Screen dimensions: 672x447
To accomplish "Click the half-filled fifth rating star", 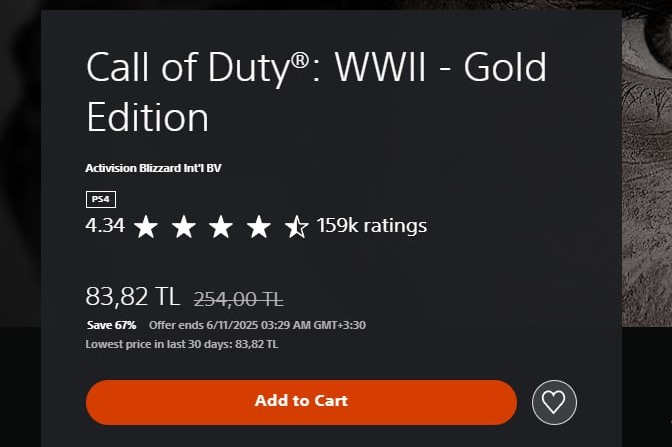I will pos(297,226).
